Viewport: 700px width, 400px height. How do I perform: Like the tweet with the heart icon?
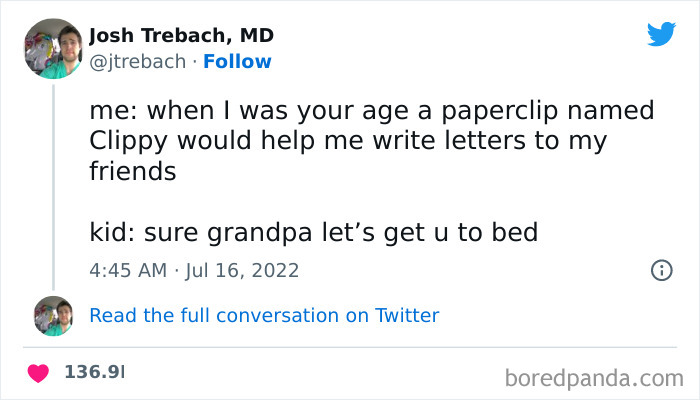pos(39,372)
